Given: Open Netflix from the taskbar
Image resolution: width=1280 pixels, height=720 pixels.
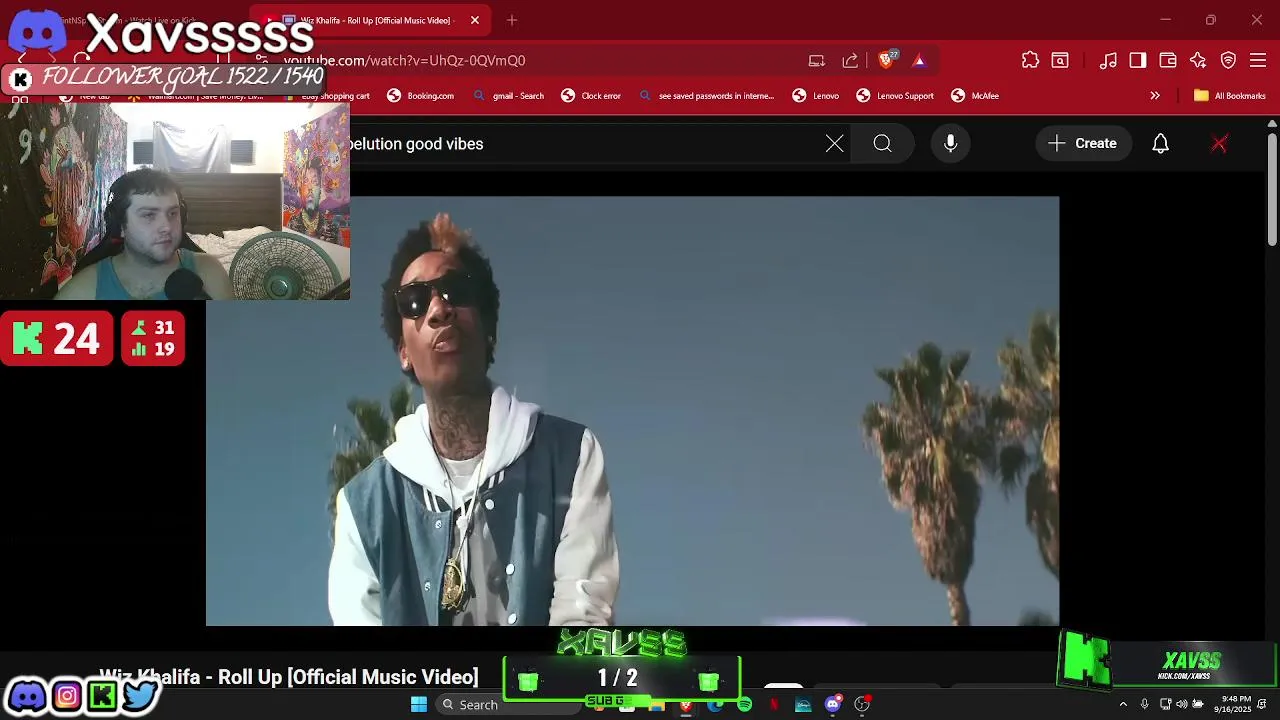Looking at the screenshot, I should [x=774, y=705].
